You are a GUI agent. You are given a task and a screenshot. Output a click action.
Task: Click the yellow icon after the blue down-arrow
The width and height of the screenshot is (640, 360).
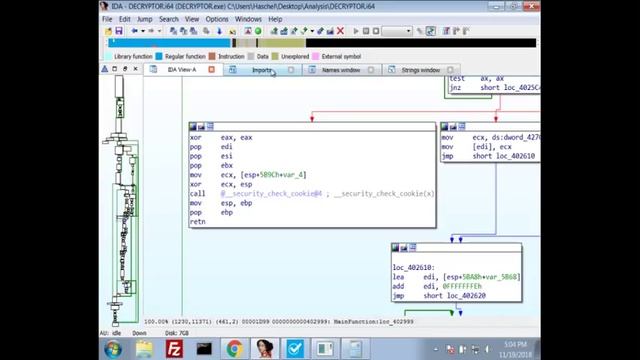tap(232, 31)
